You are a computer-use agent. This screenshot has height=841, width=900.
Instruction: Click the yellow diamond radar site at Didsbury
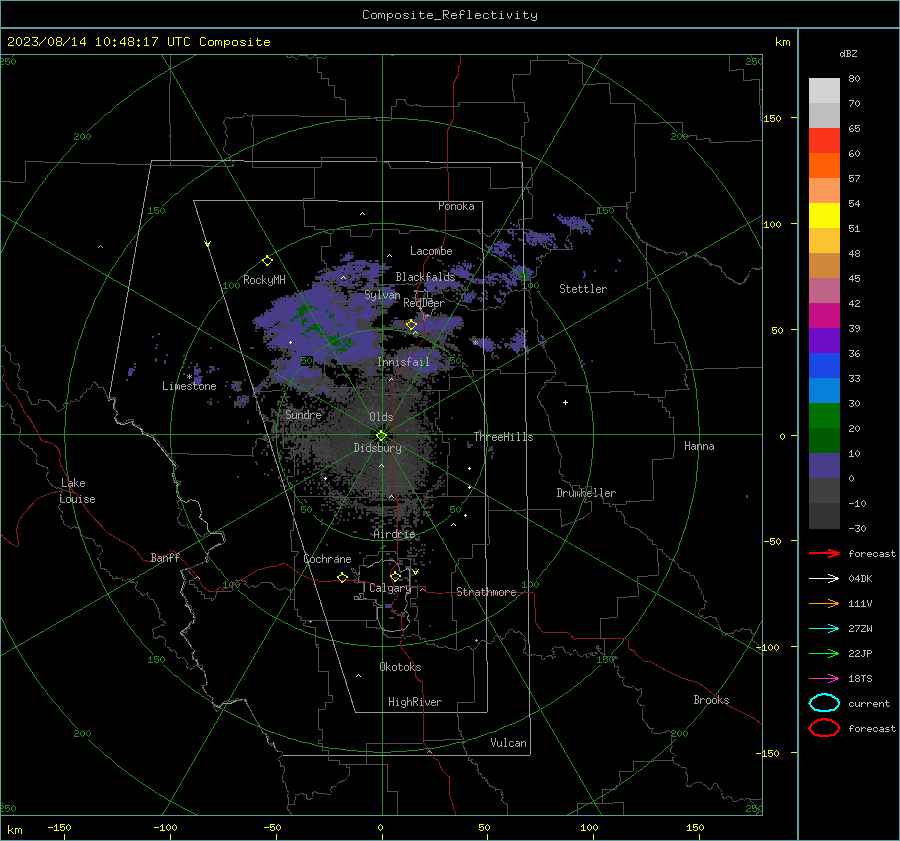click(382, 436)
